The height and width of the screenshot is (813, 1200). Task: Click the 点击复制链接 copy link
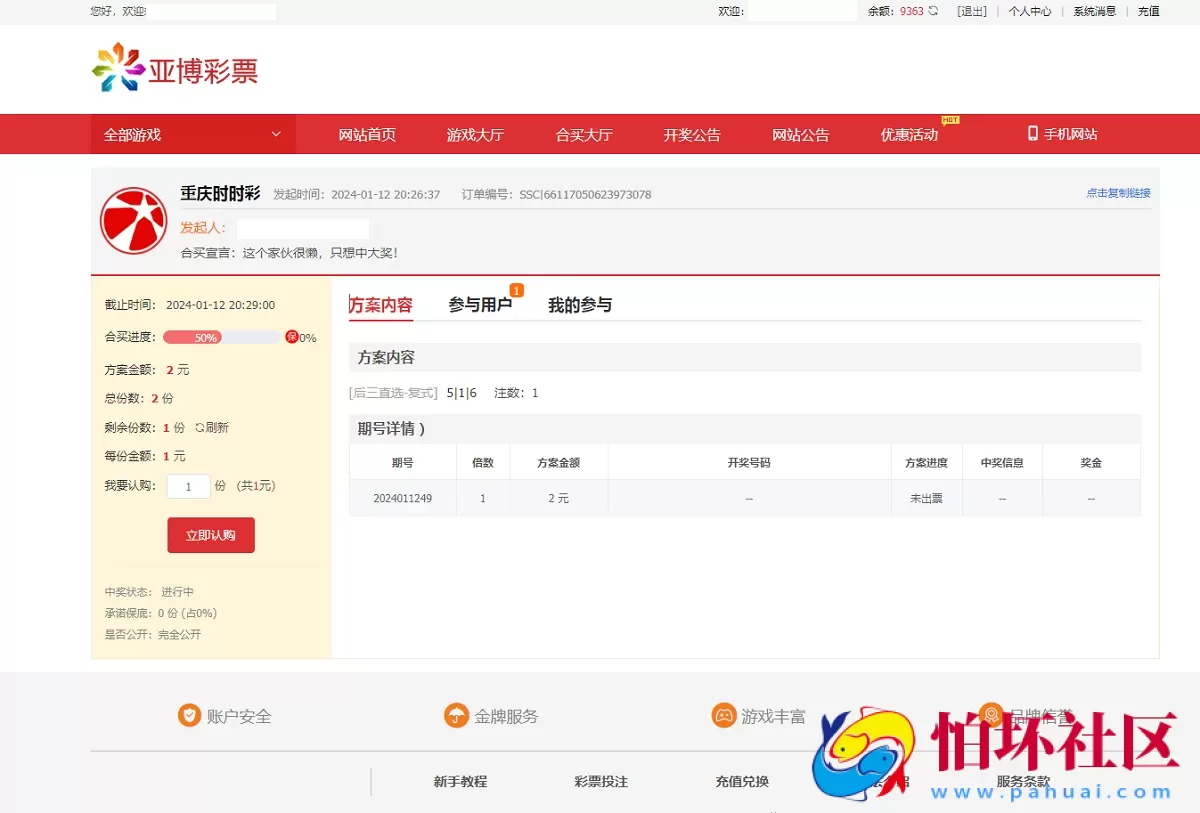1117,193
